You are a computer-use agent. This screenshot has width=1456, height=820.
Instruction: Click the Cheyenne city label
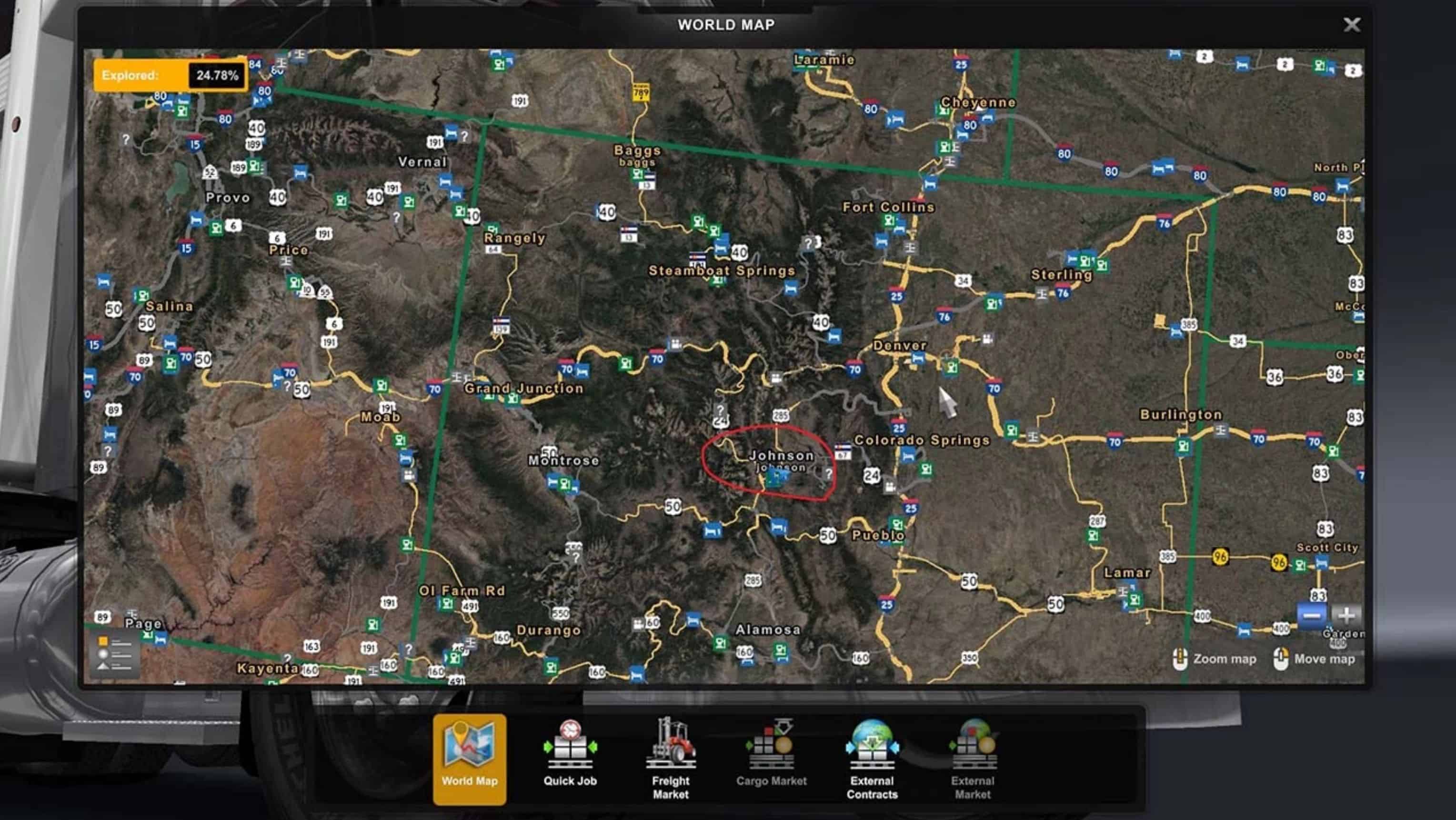pyautogui.click(x=978, y=102)
